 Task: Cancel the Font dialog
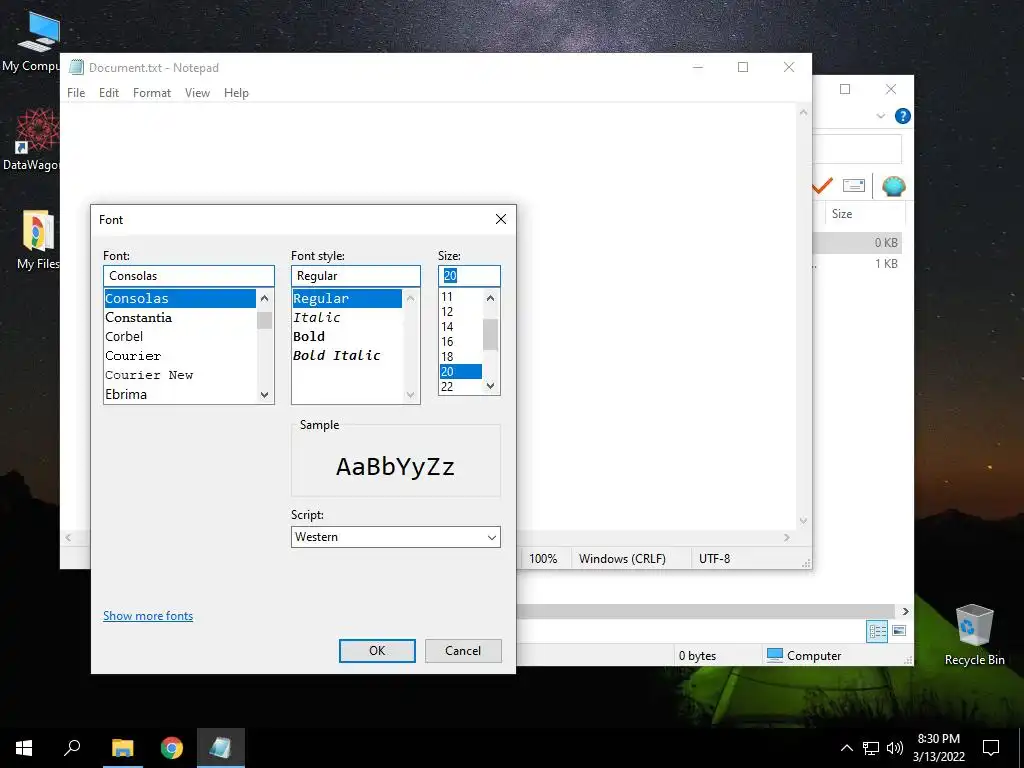click(463, 650)
